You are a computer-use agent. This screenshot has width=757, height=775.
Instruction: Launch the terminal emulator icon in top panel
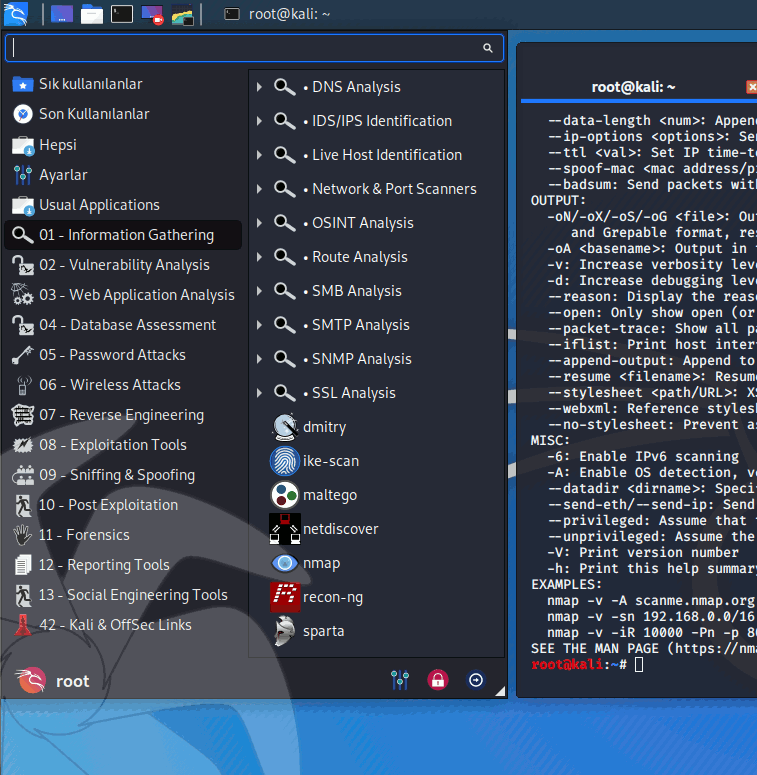point(122,14)
